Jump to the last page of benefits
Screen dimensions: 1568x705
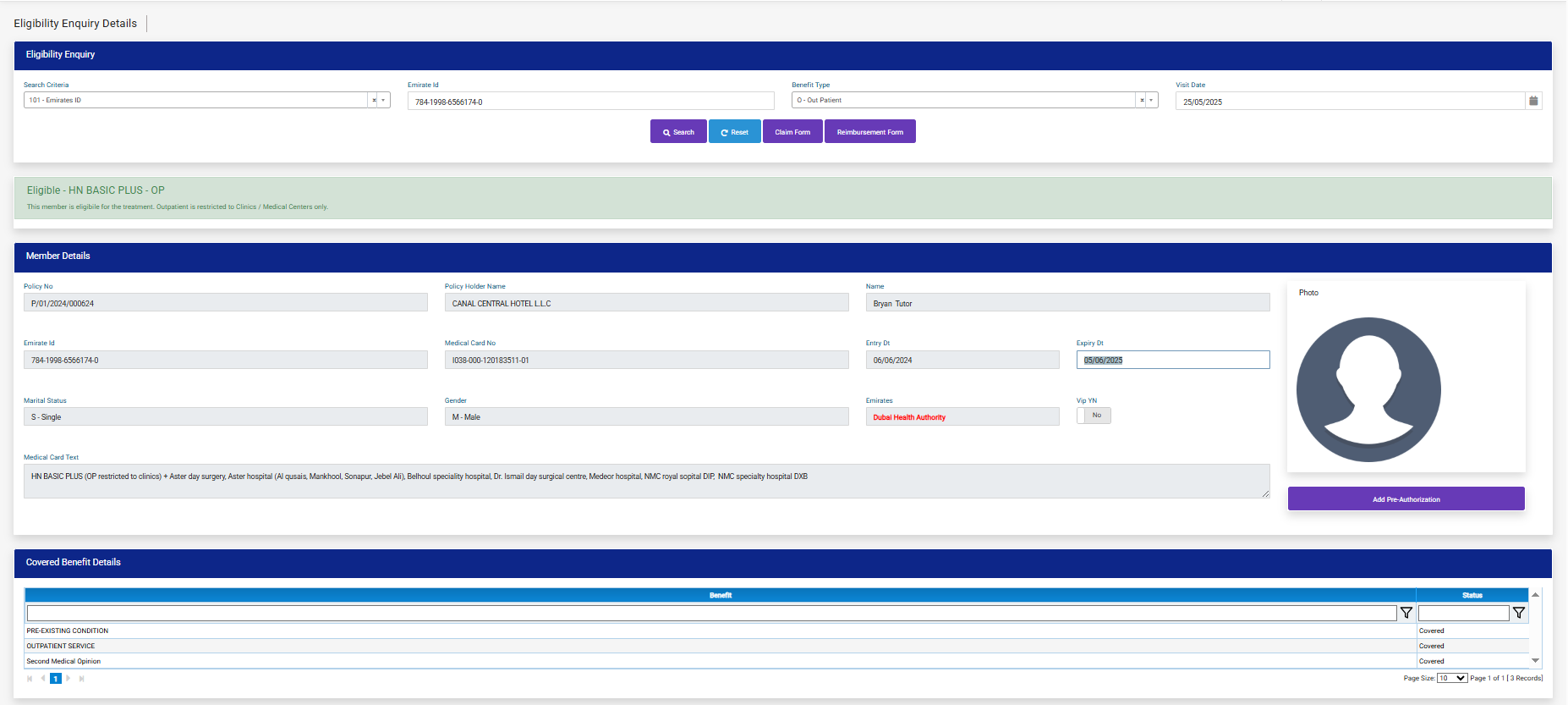[x=81, y=679]
